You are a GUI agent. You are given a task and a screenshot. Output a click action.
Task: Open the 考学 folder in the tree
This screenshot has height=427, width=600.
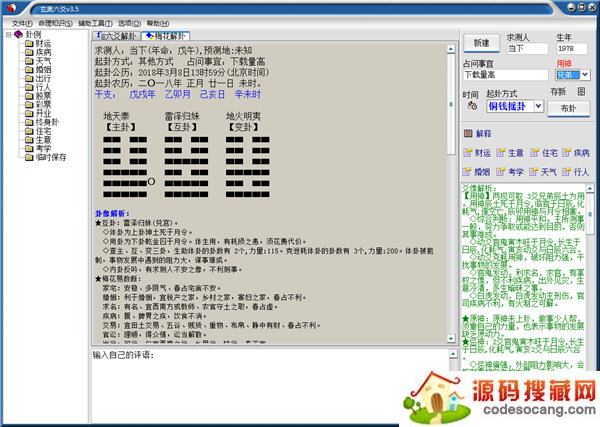(x=38, y=148)
